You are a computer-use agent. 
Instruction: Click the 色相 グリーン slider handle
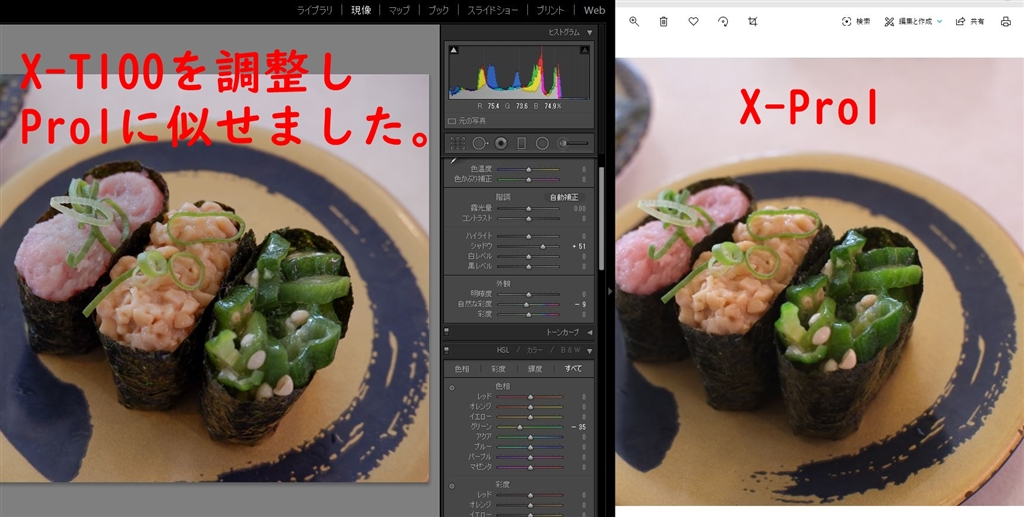click(x=520, y=427)
